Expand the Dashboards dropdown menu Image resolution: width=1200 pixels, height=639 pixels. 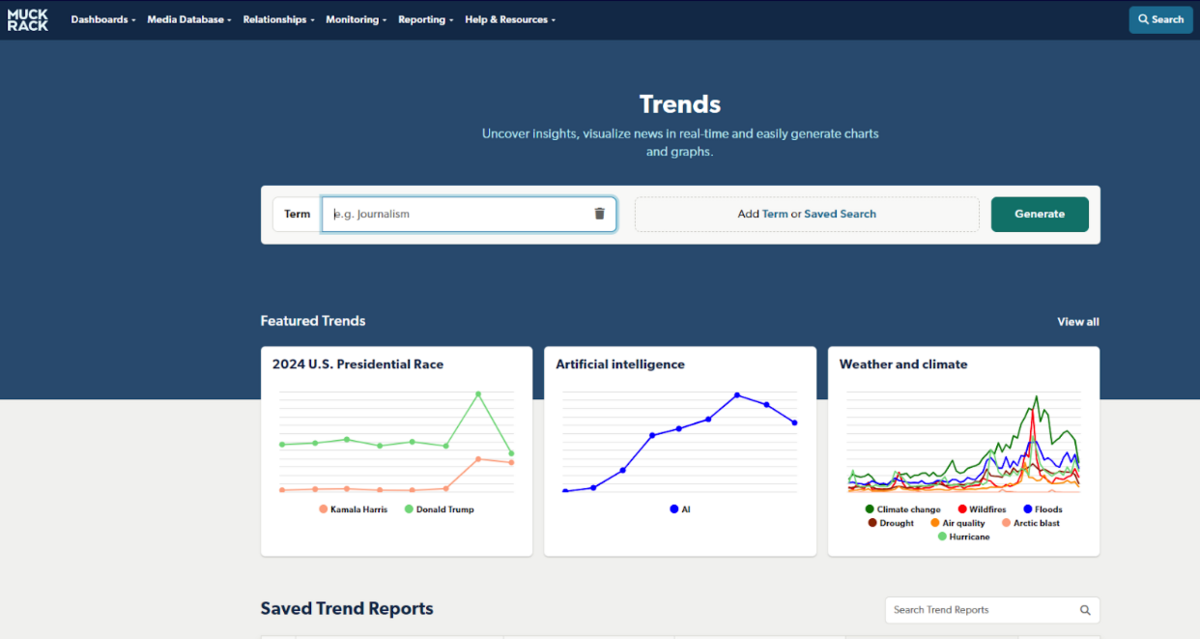click(103, 20)
